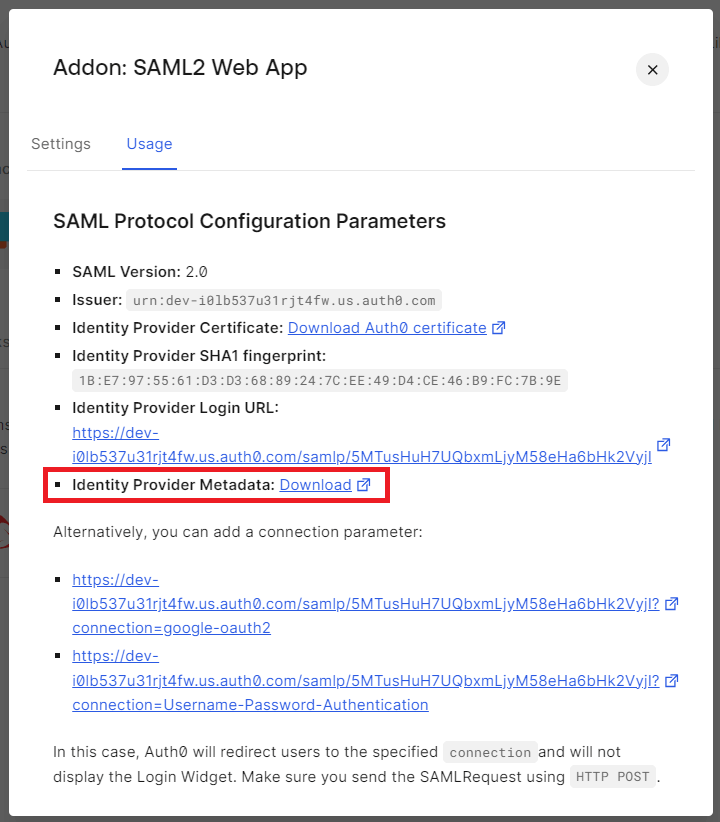This screenshot has width=720, height=822.
Task: Click external-link icon next to Login URL
Action: tap(663, 445)
